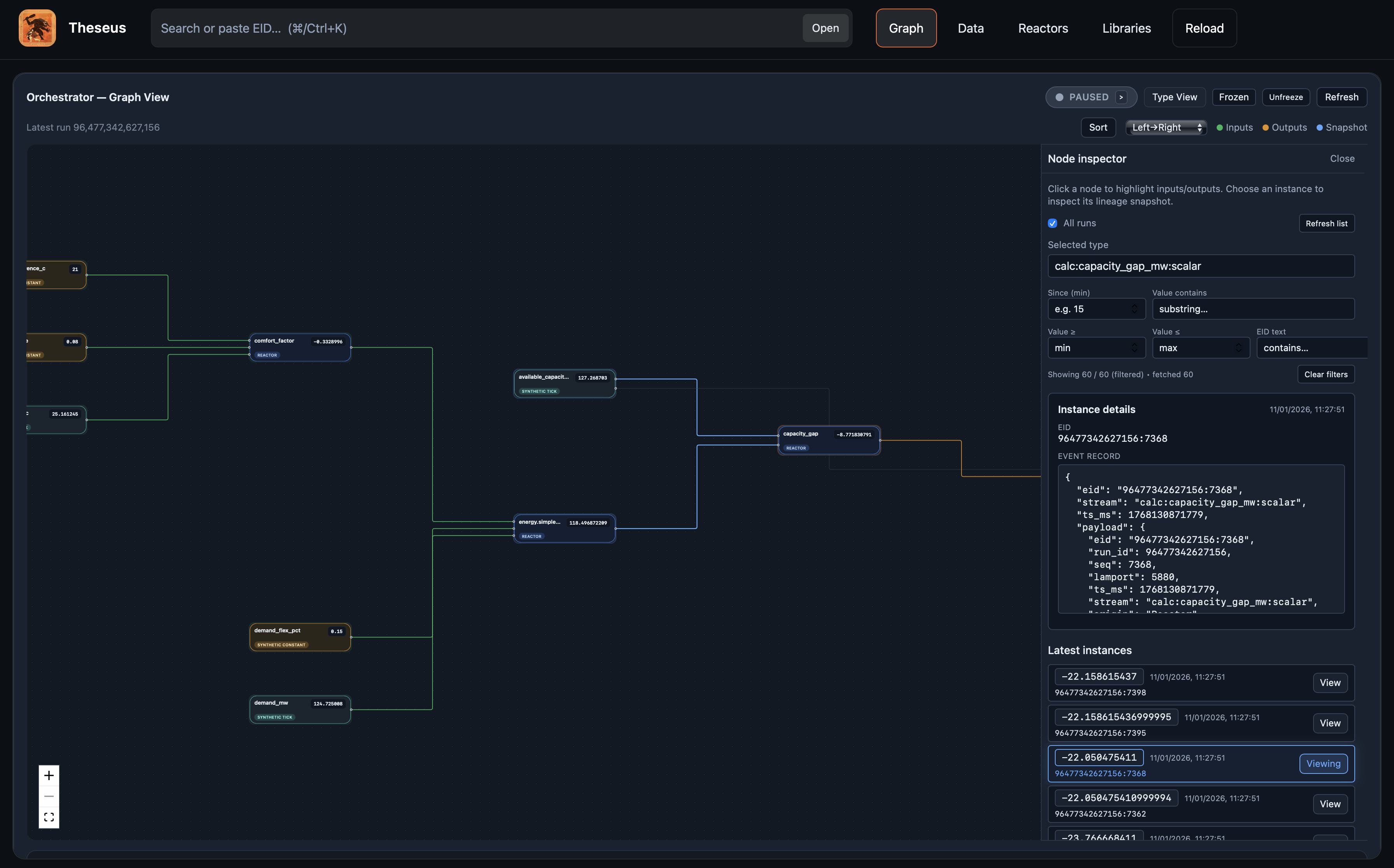Zoom out using the minus icon

pos(49,796)
